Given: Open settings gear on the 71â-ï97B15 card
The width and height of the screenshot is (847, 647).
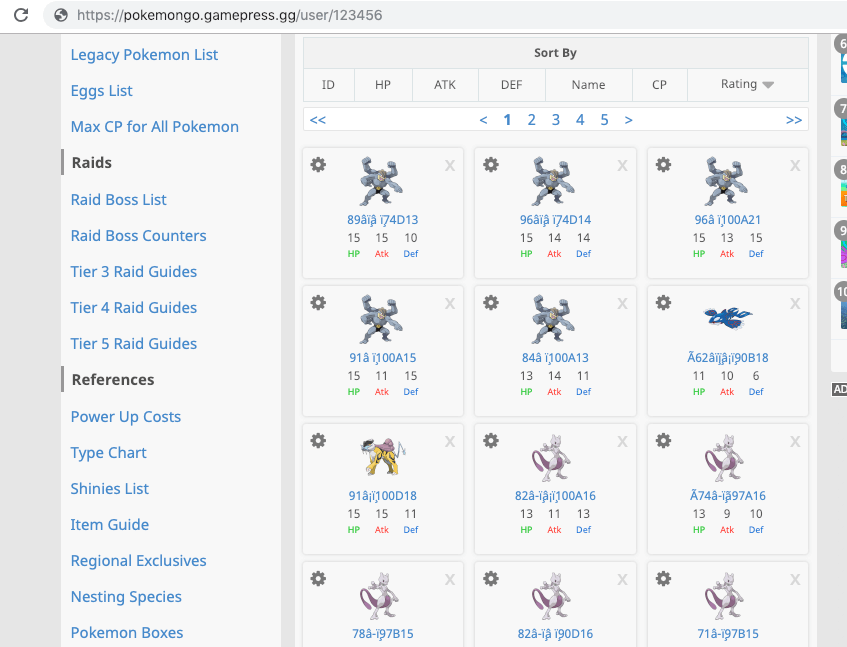Looking at the screenshot, I should click(663, 579).
